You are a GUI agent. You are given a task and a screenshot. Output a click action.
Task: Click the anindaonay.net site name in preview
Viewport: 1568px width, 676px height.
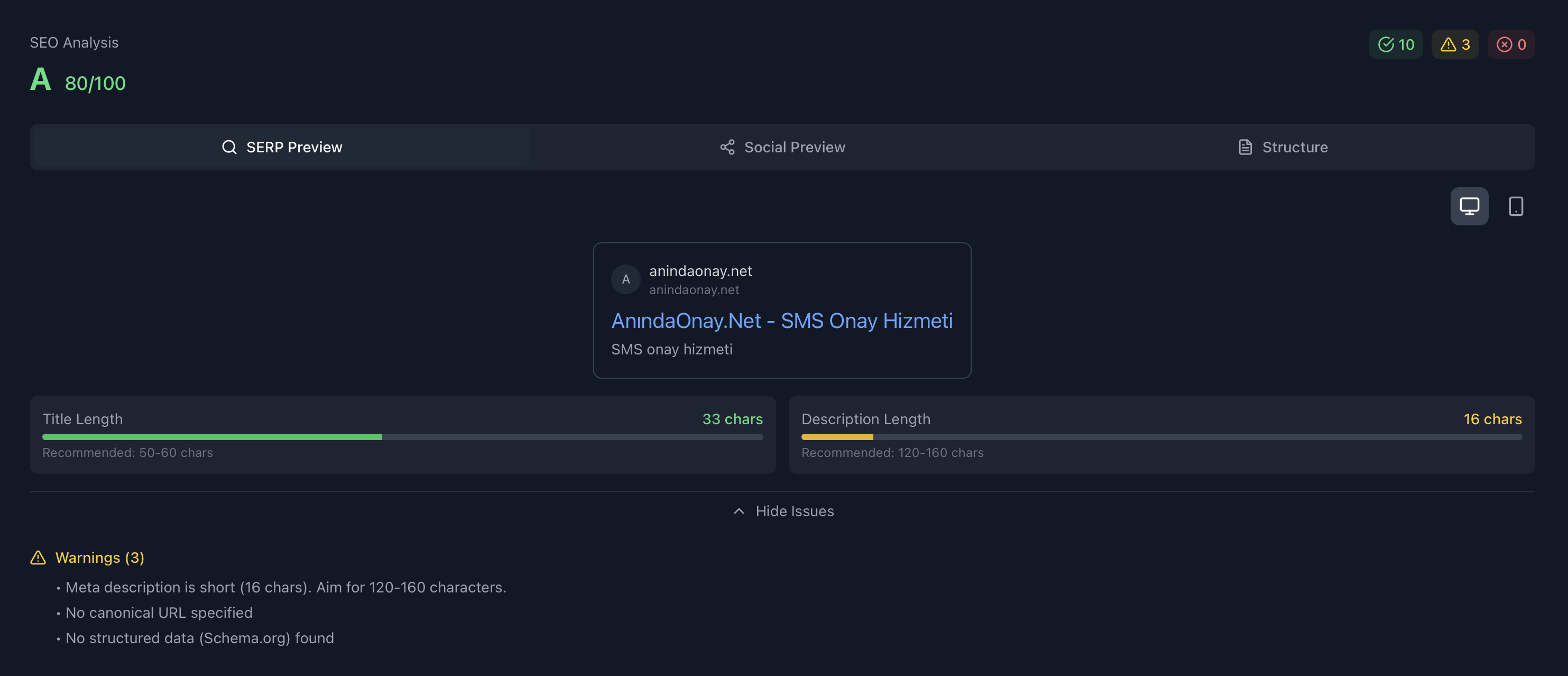(x=700, y=271)
